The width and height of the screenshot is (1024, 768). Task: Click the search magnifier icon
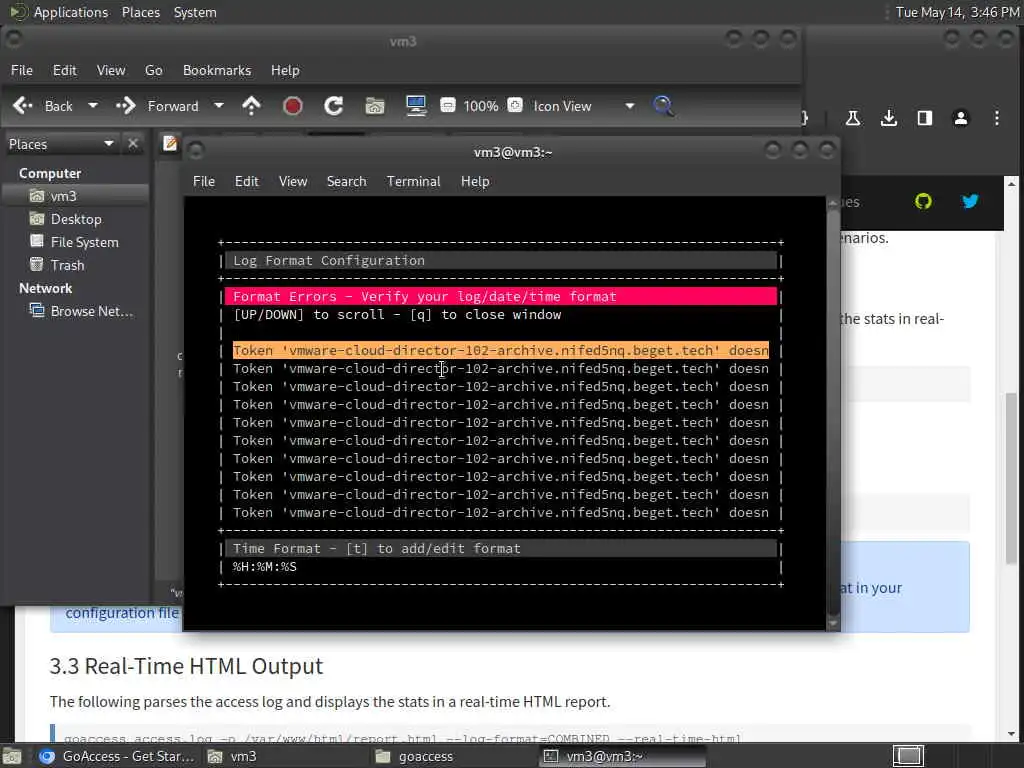point(663,106)
